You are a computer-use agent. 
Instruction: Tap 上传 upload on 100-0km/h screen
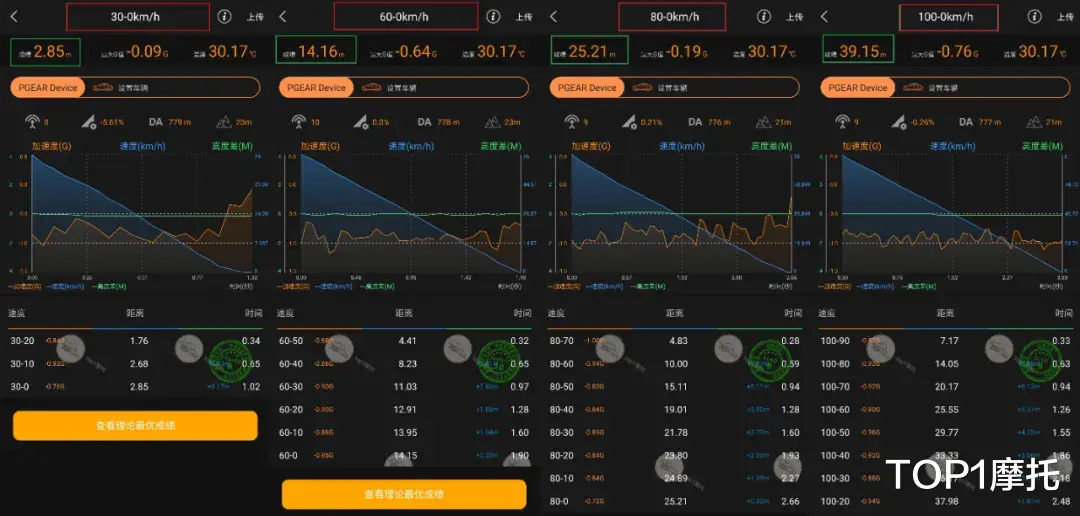1065,17
